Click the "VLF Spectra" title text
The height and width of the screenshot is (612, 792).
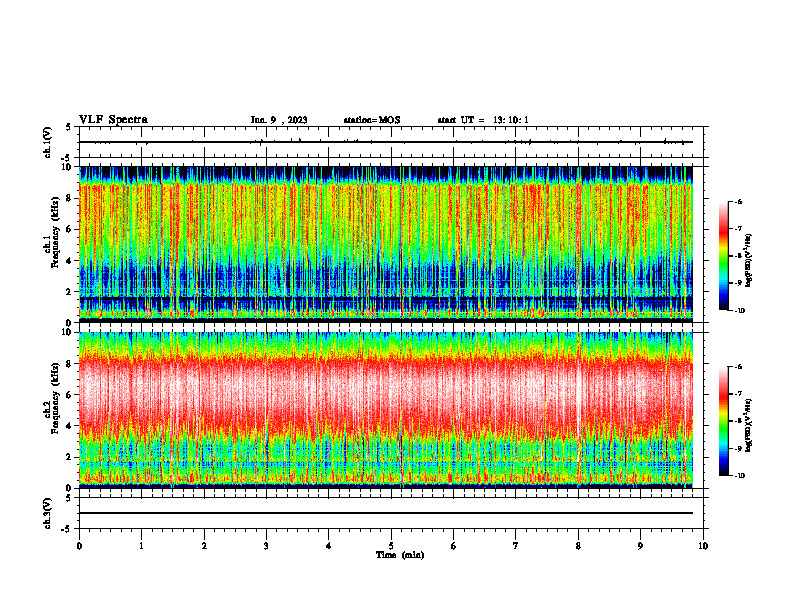113,120
